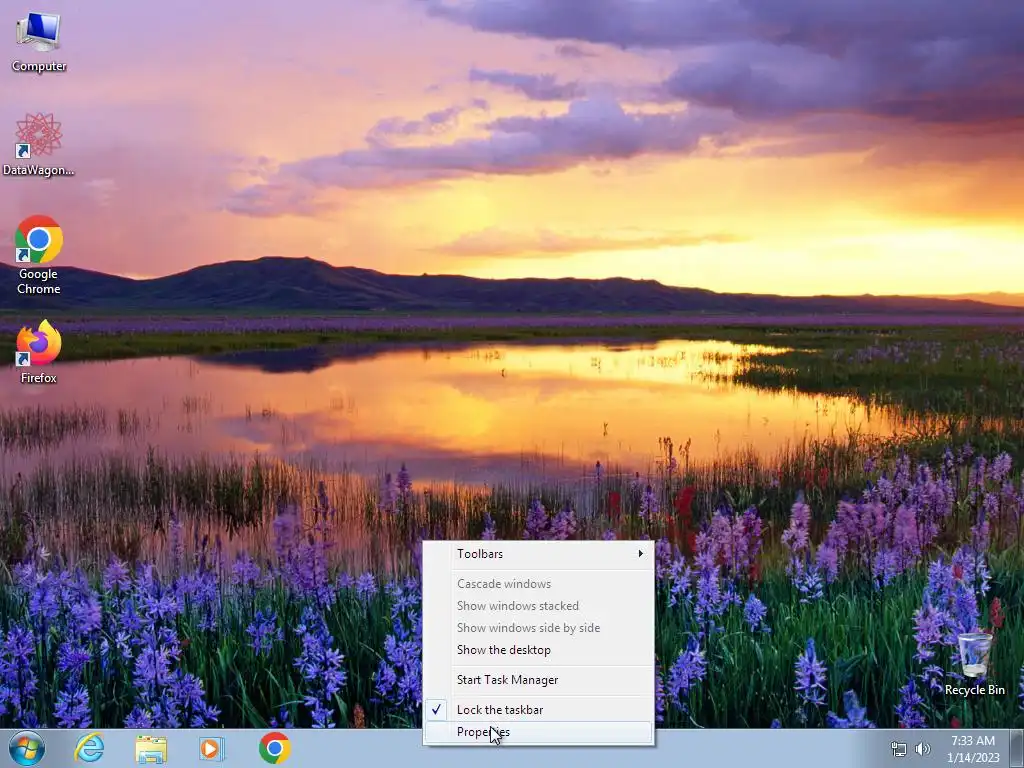Choose Start Task Manager
Viewport: 1024px width, 768px height.
coord(539,680)
